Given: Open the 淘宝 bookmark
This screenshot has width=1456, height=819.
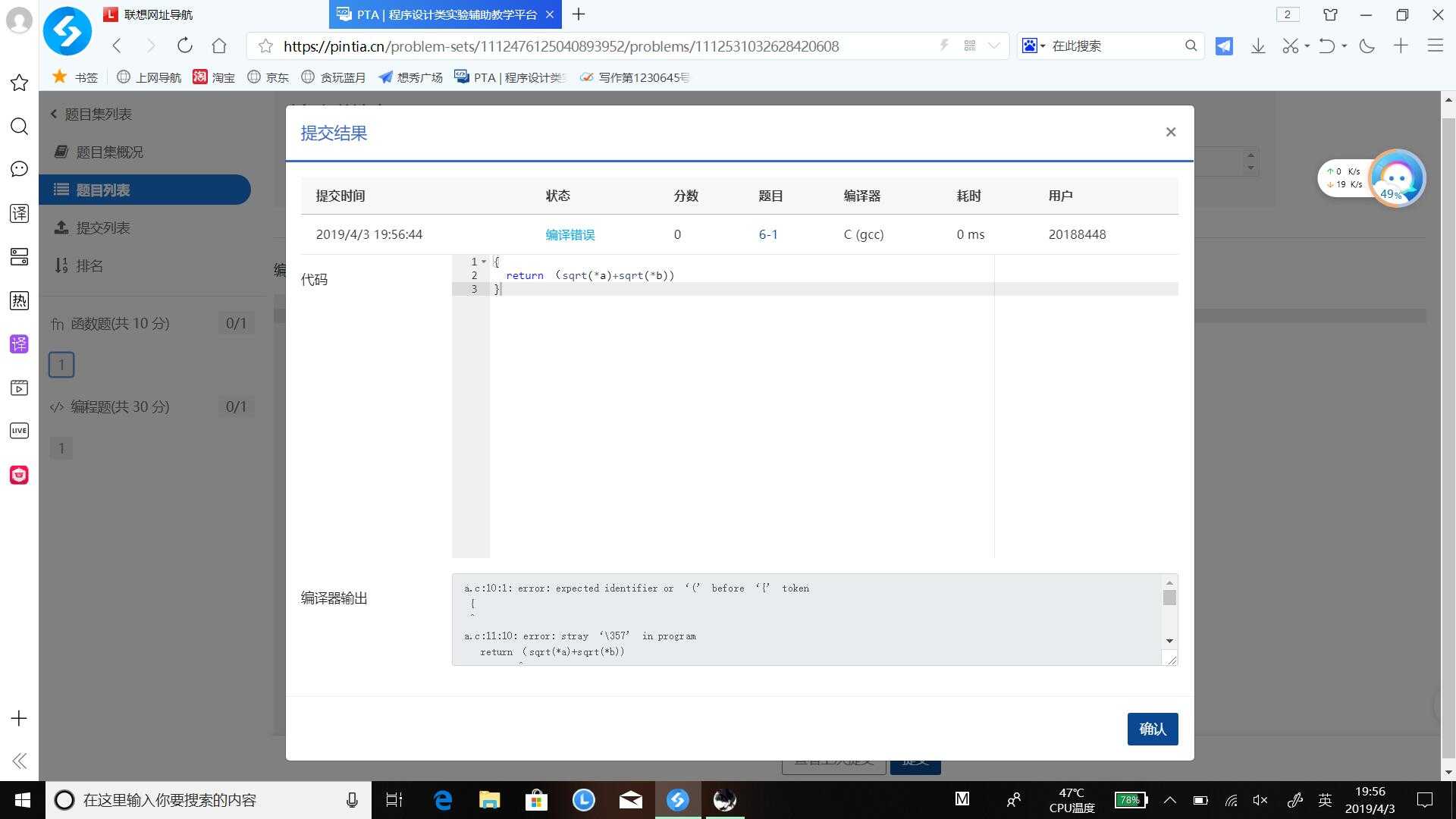Looking at the screenshot, I should [214, 77].
